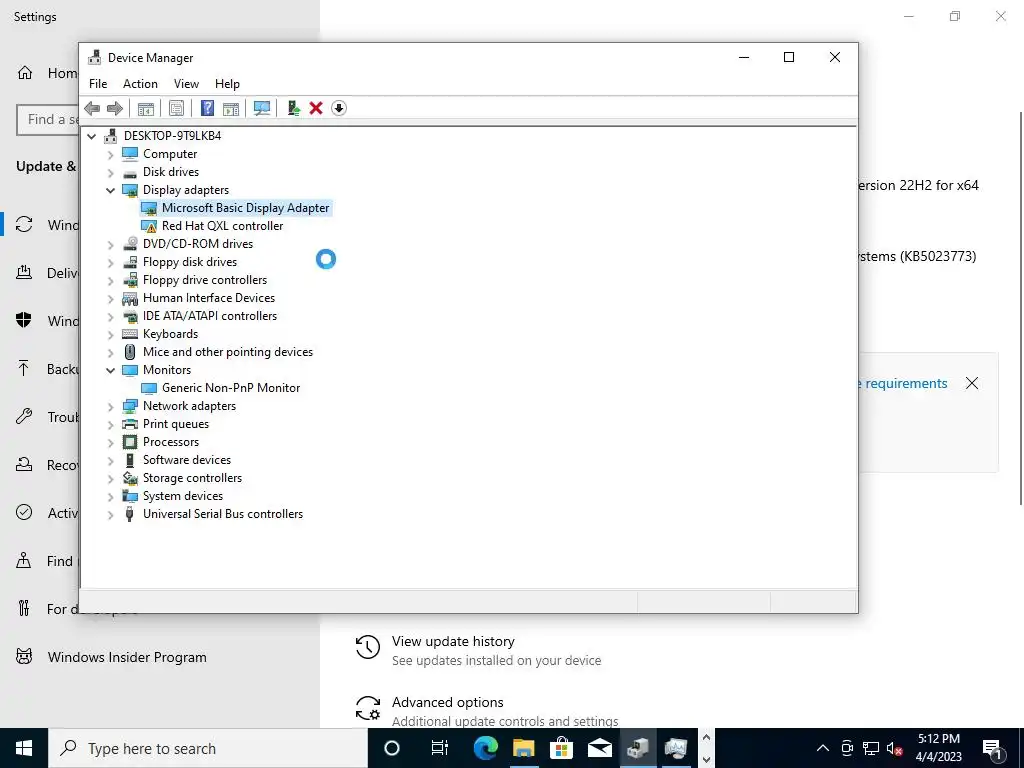Open the Properties toolbar icon
Viewport: 1024px width, 768px height.
pyautogui.click(x=176, y=108)
